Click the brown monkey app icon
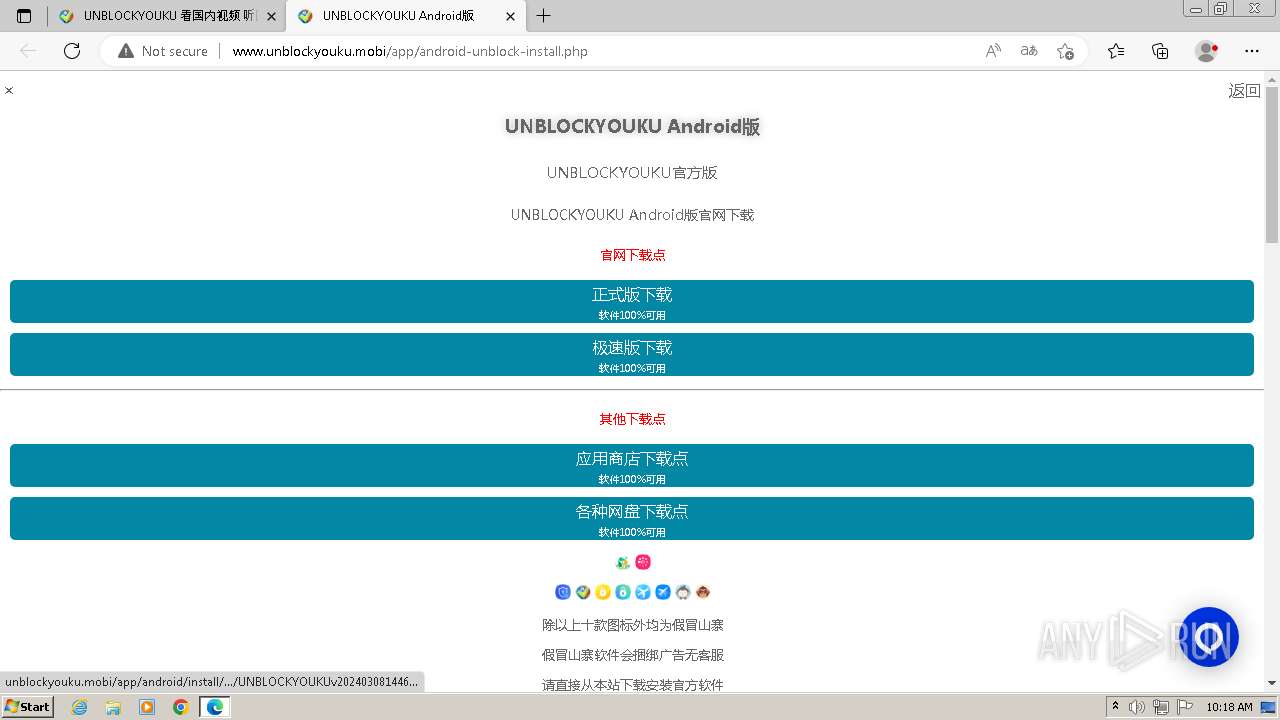This screenshot has height=720, width=1280. [x=703, y=592]
